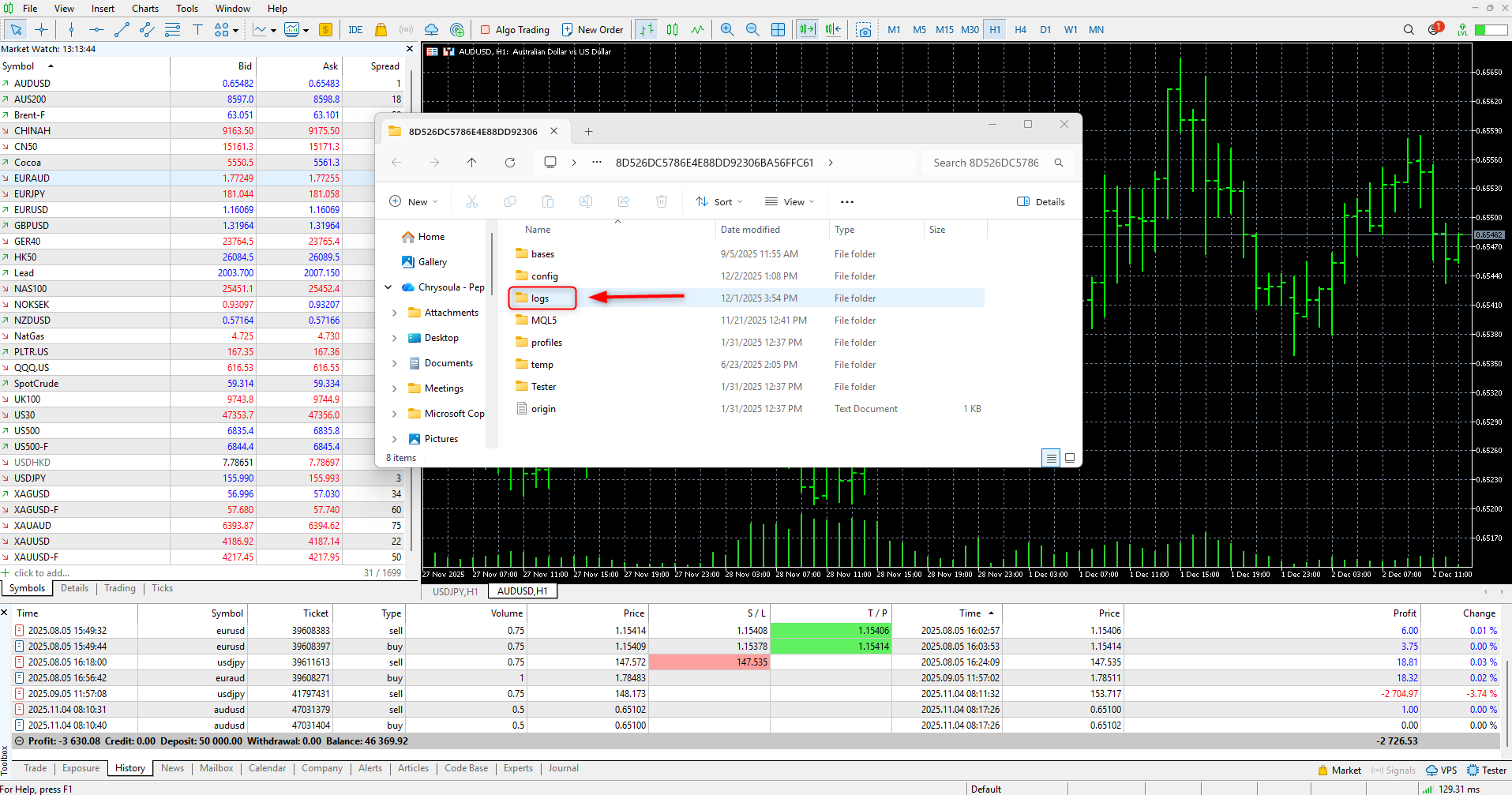Viewport: 1512px width, 795px height.
Task: Select the crosshair cursor tool
Action: [x=41, y=30]
